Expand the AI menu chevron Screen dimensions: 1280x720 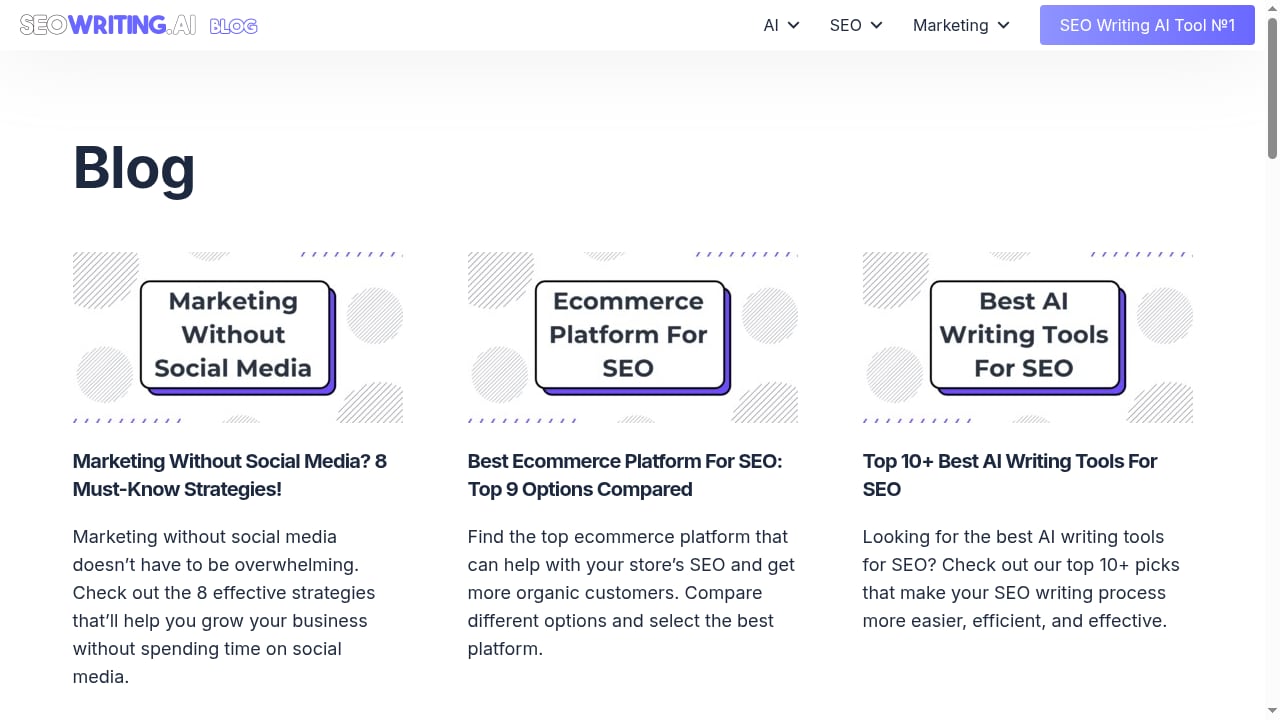[794, 25]
